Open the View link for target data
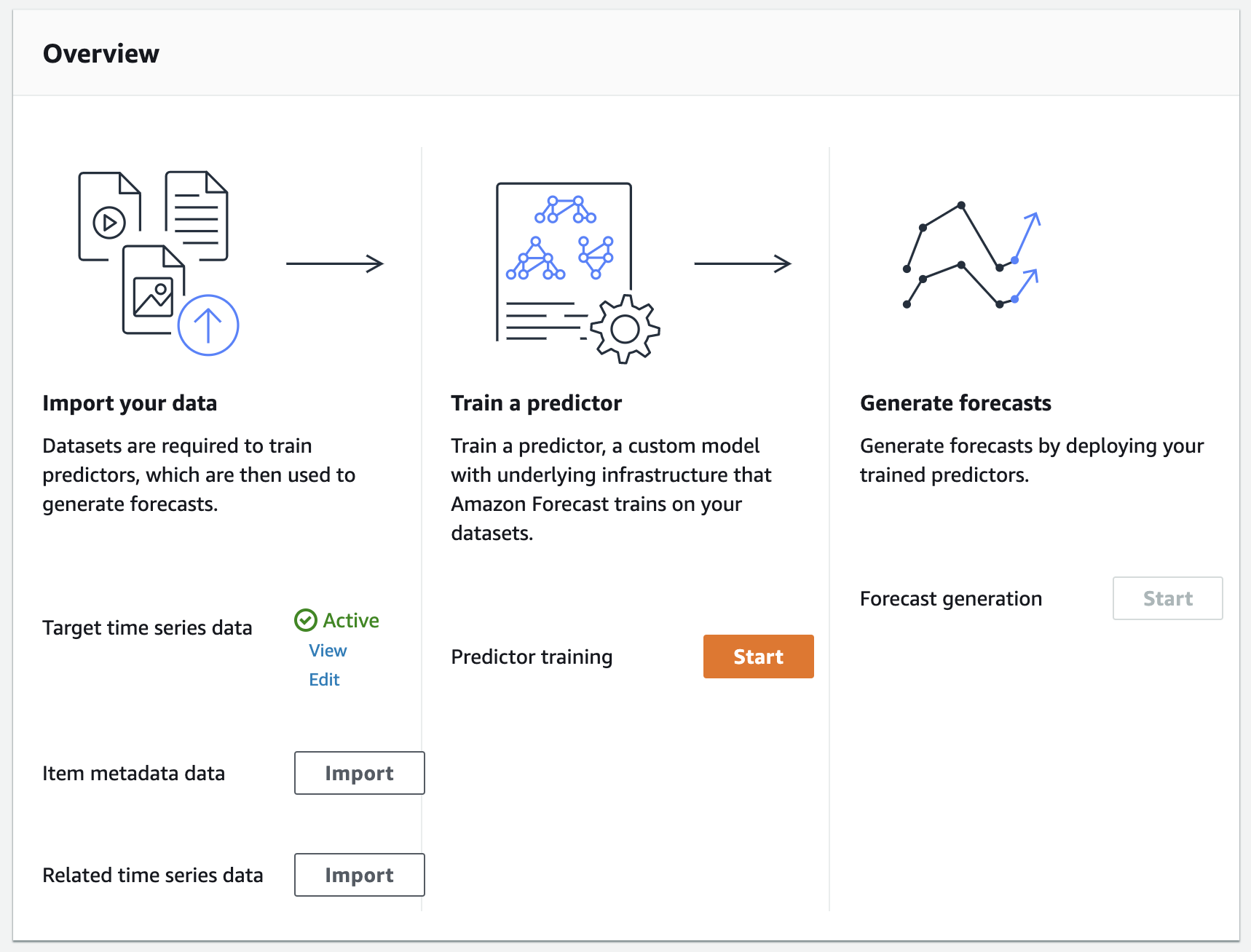1251x952 pixels. click(x=328, y=651)
